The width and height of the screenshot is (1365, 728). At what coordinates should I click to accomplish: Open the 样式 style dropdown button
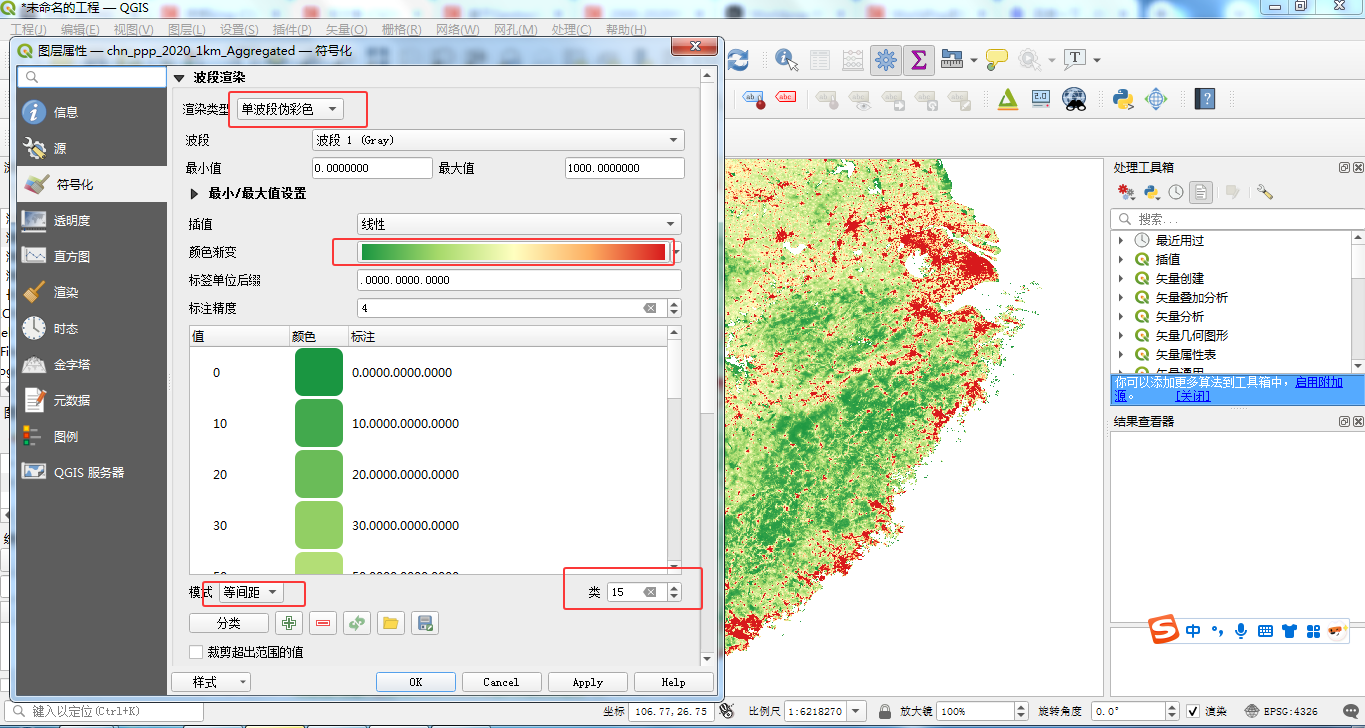(x=210, y=682)
